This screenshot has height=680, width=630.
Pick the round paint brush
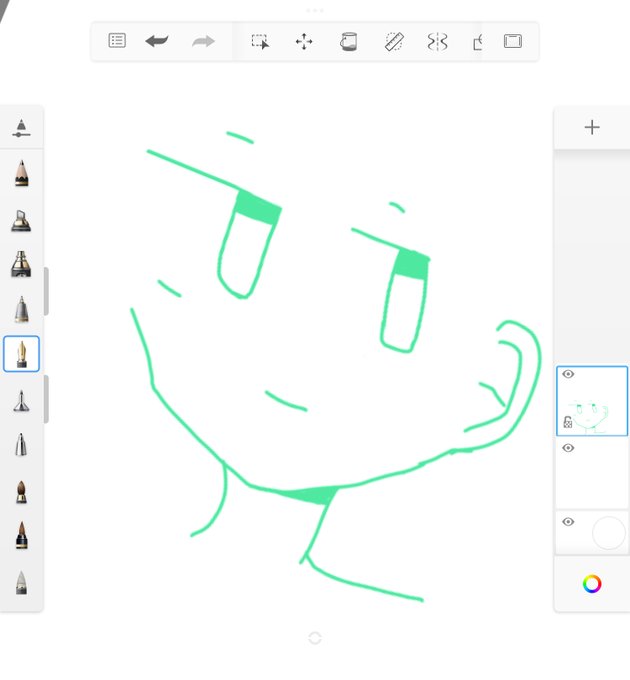click(21, 492)
